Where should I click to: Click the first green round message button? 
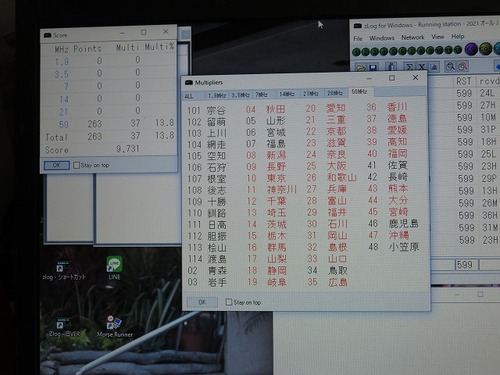coord(356,52)
